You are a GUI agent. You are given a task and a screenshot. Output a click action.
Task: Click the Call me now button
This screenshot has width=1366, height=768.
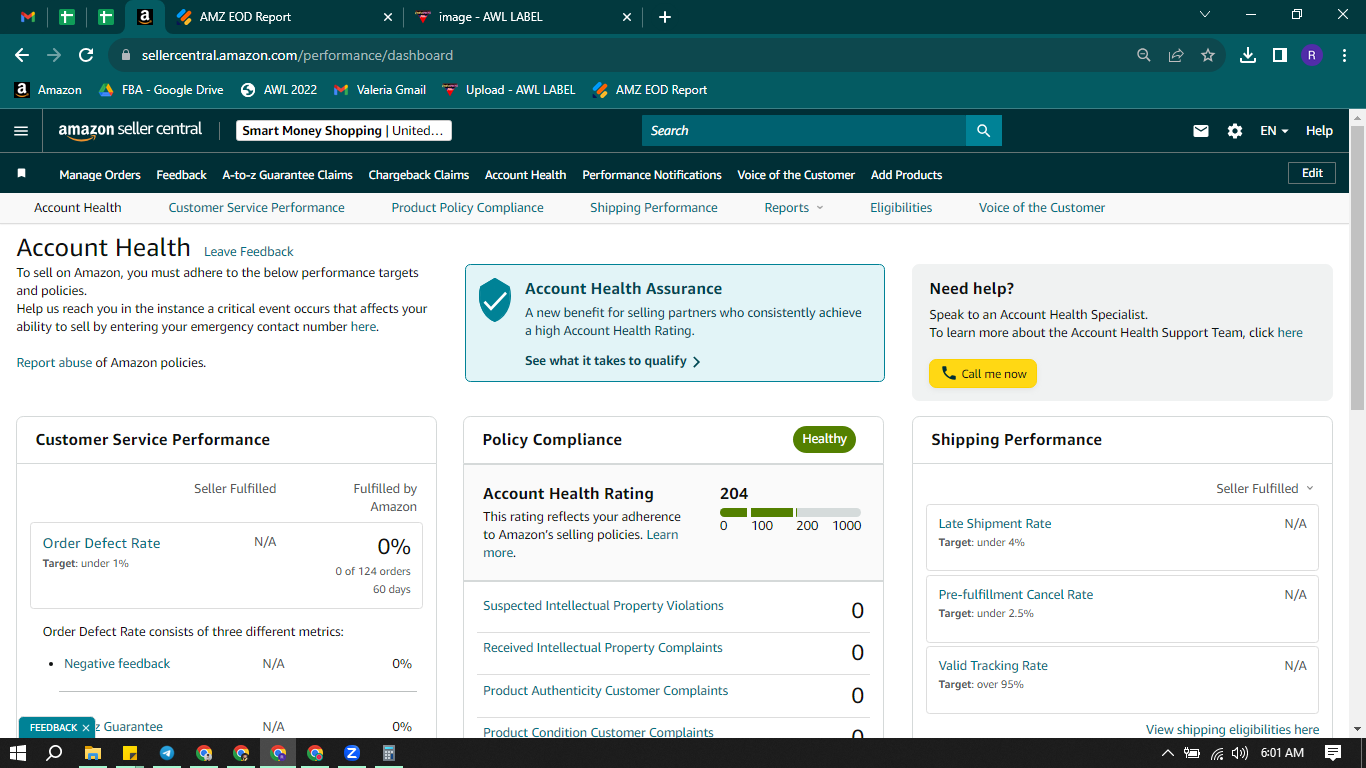983,374
